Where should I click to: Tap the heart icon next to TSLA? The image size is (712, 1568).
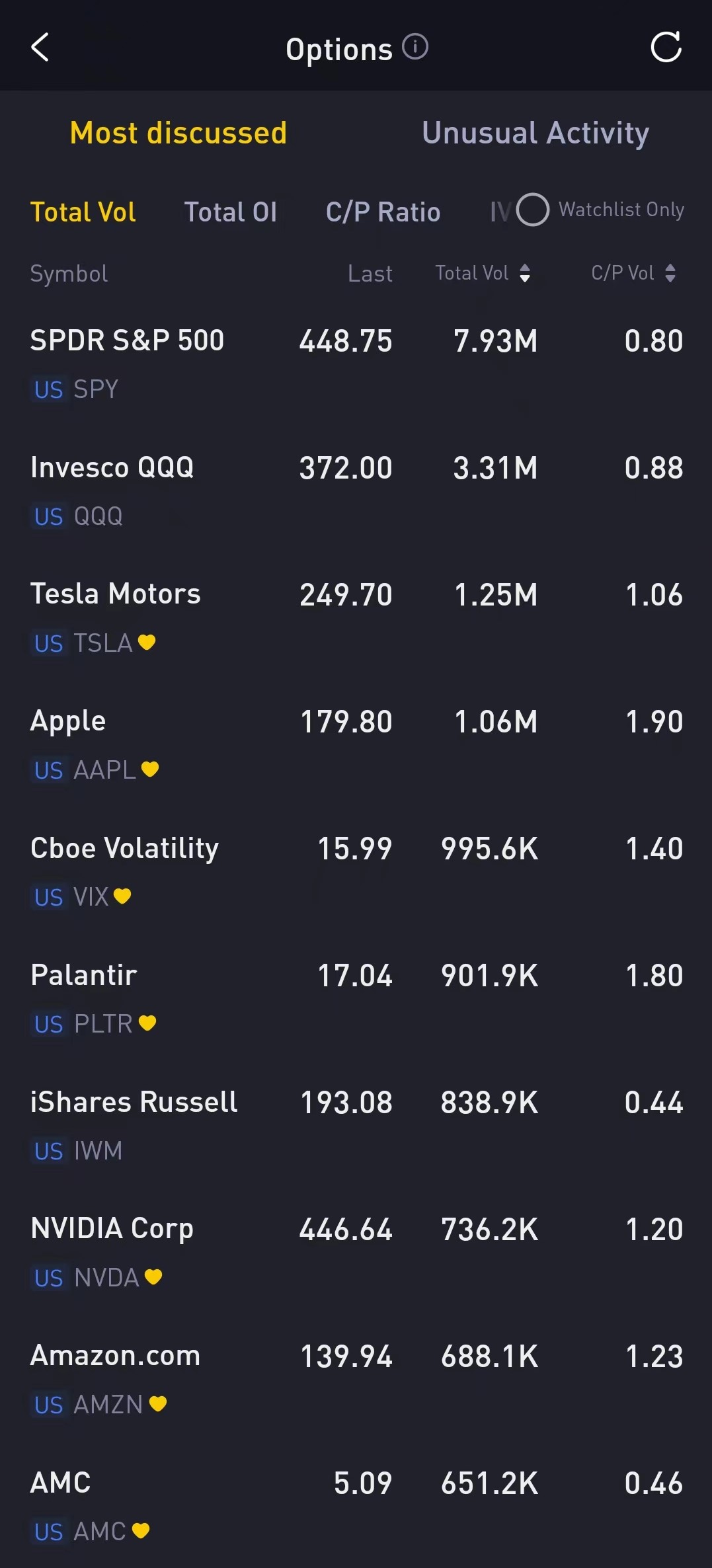[147, 642]
